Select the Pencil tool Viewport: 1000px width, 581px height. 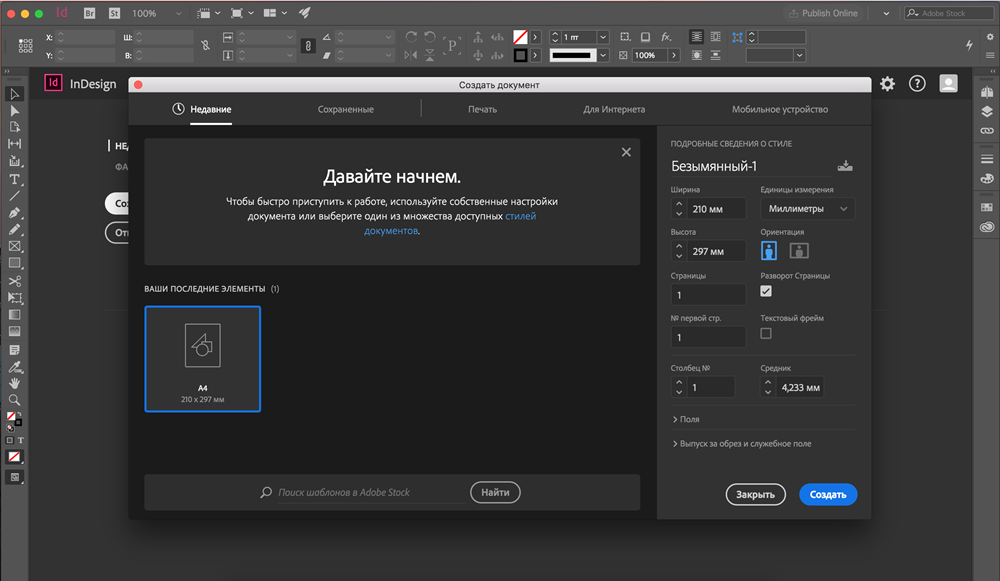(x=14, y=229)
